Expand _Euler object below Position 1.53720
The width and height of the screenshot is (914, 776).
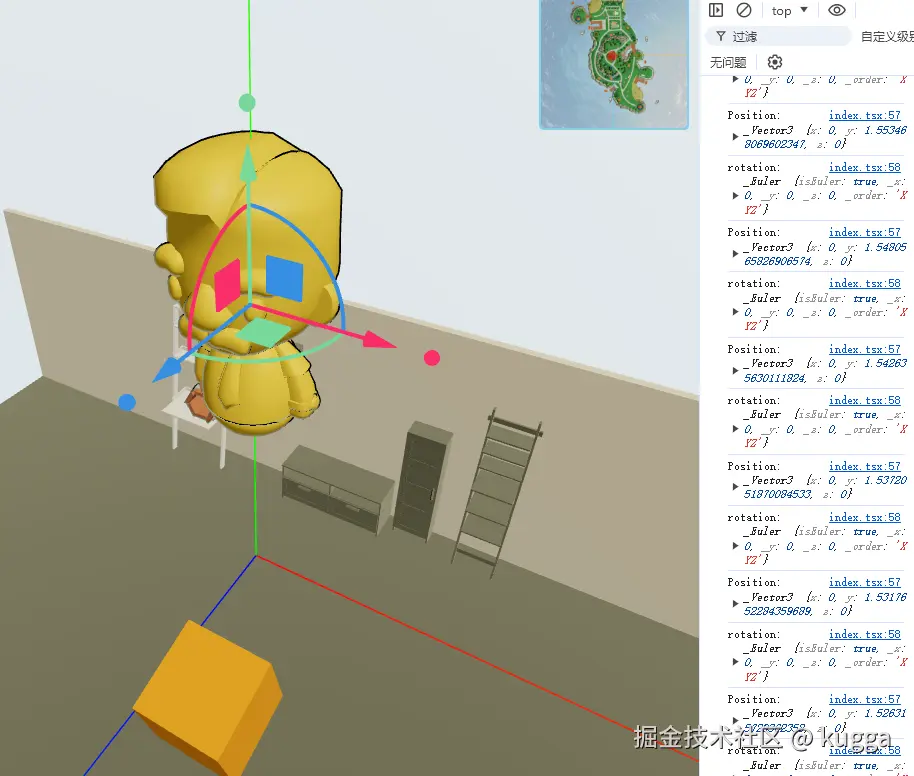736,546
